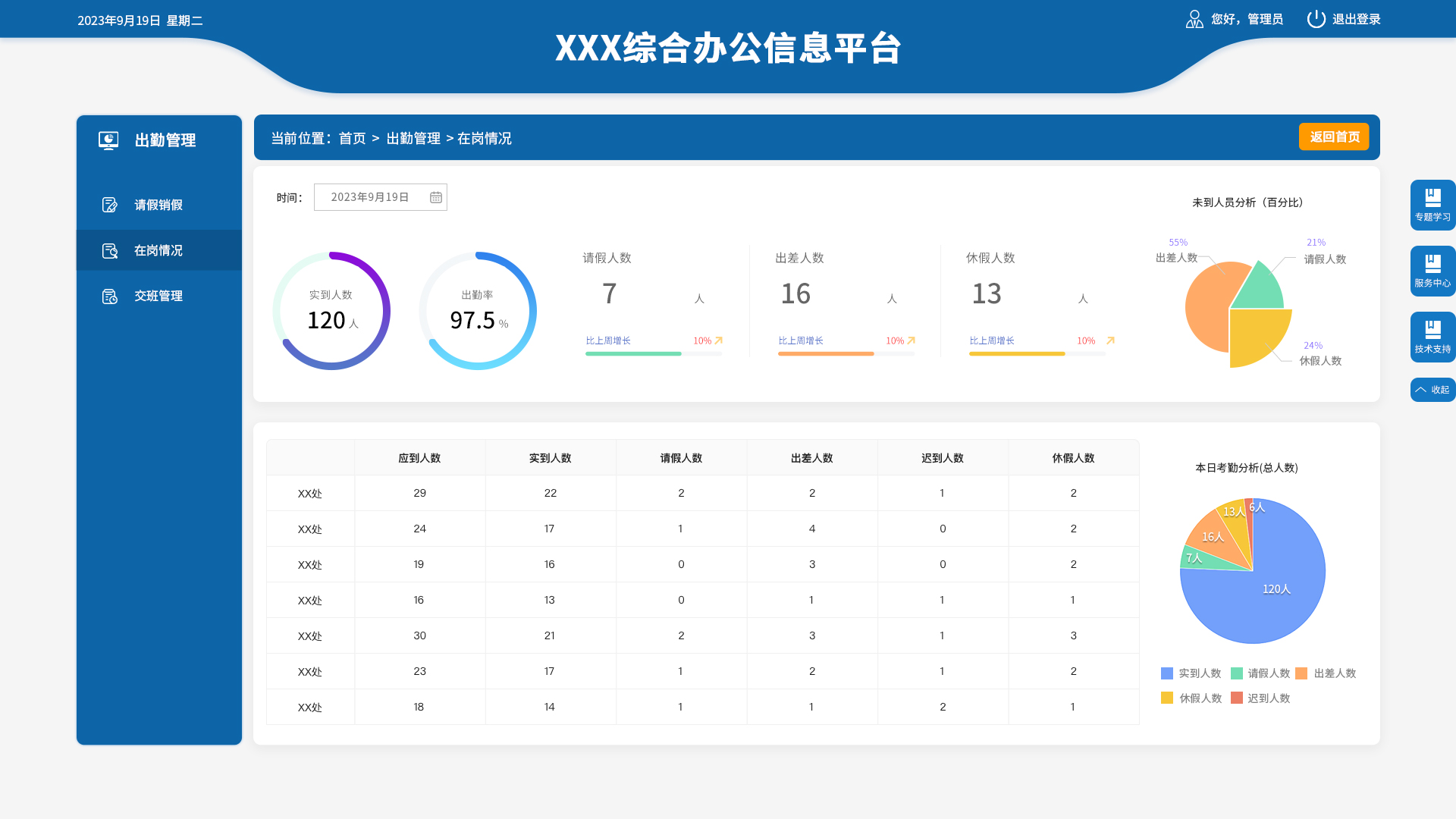This screenshot has height=819, width=1456.
Task: Click the 服务中心 book icon
Action: click(1432, 263)
